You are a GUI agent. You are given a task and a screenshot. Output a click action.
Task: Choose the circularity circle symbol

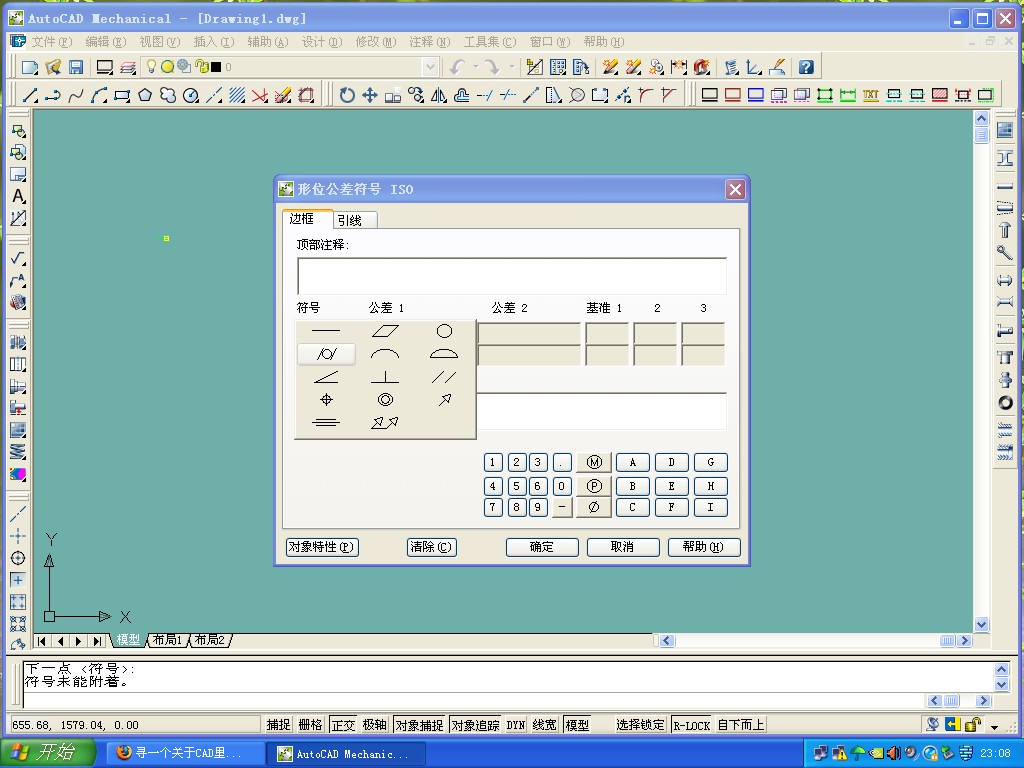click(444, 331)
